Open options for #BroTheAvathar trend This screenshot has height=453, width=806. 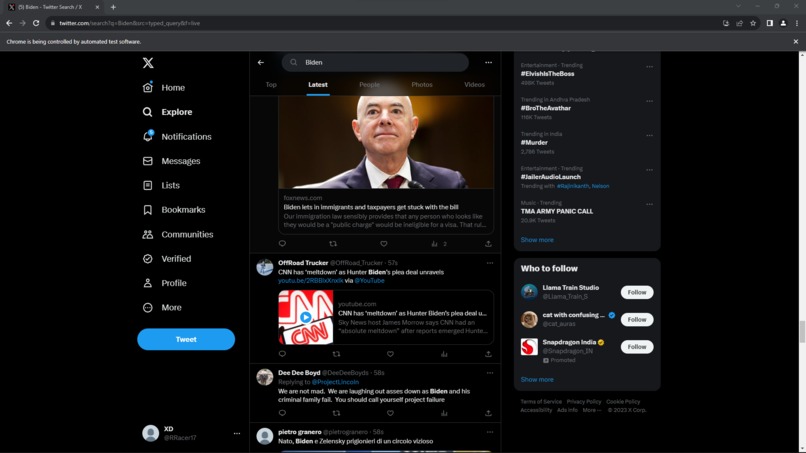click(x=650, y=101)
